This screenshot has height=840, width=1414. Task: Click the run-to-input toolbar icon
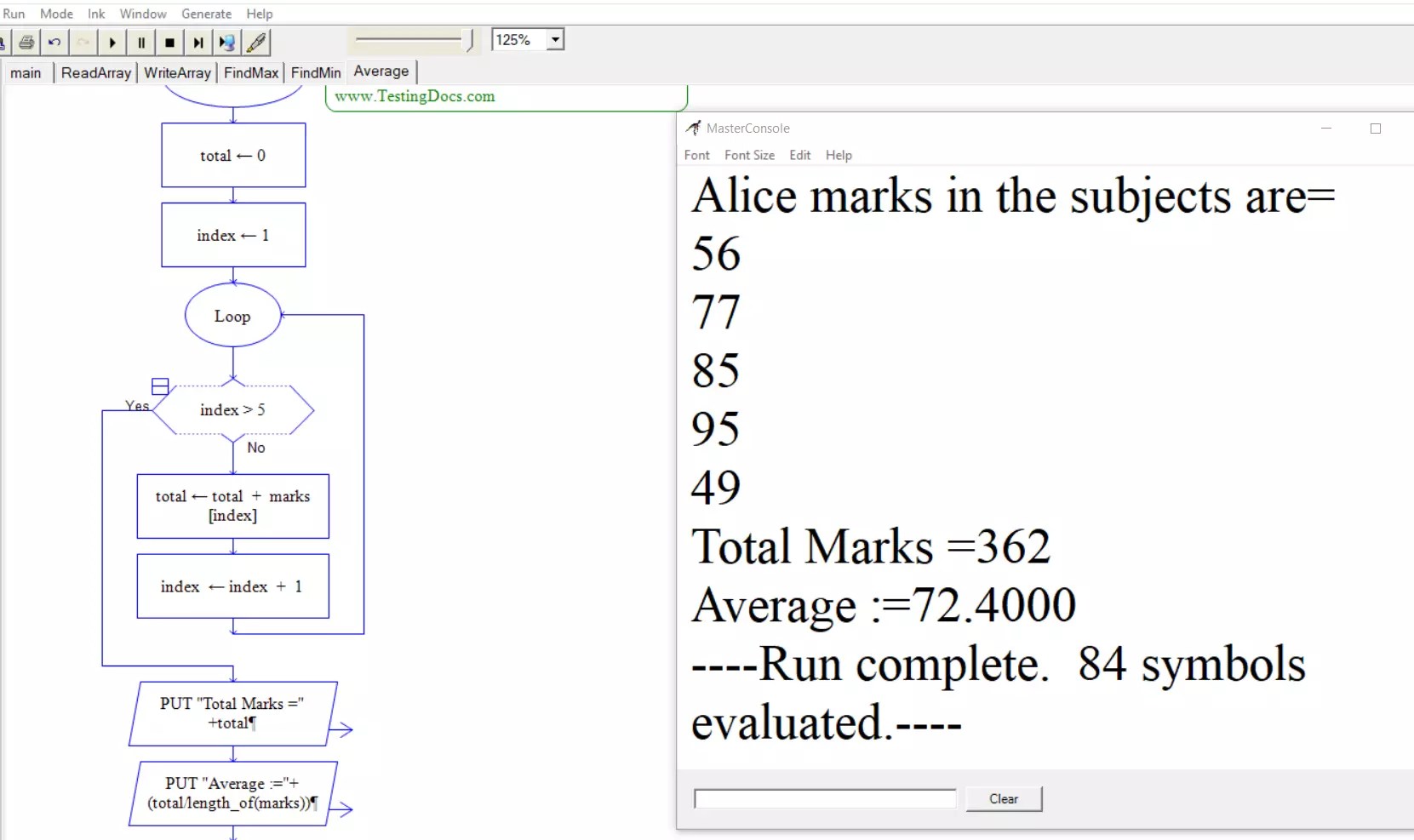tap(226, 43)
